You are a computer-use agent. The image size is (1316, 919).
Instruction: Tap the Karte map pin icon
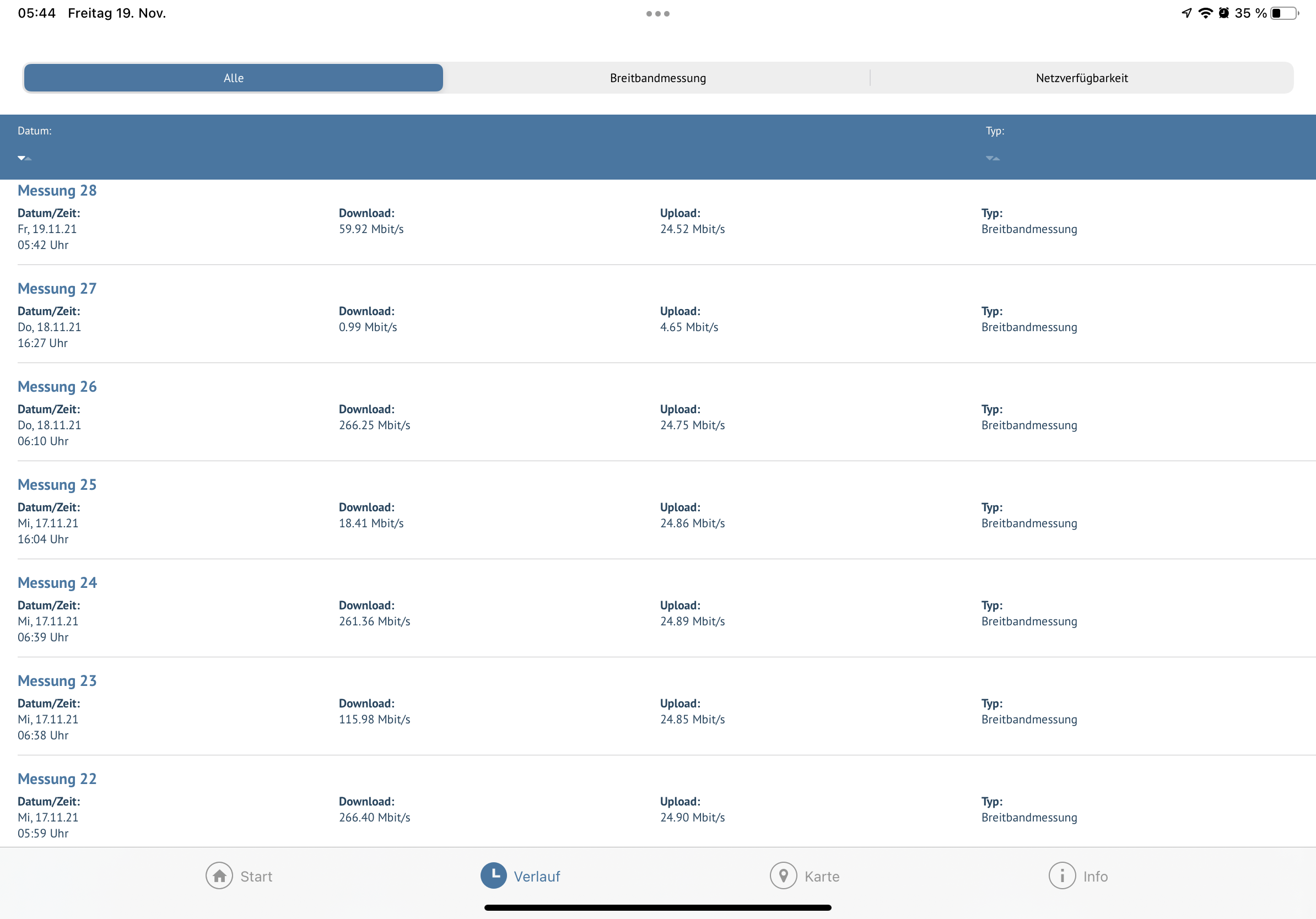click(x=783, y=875)
